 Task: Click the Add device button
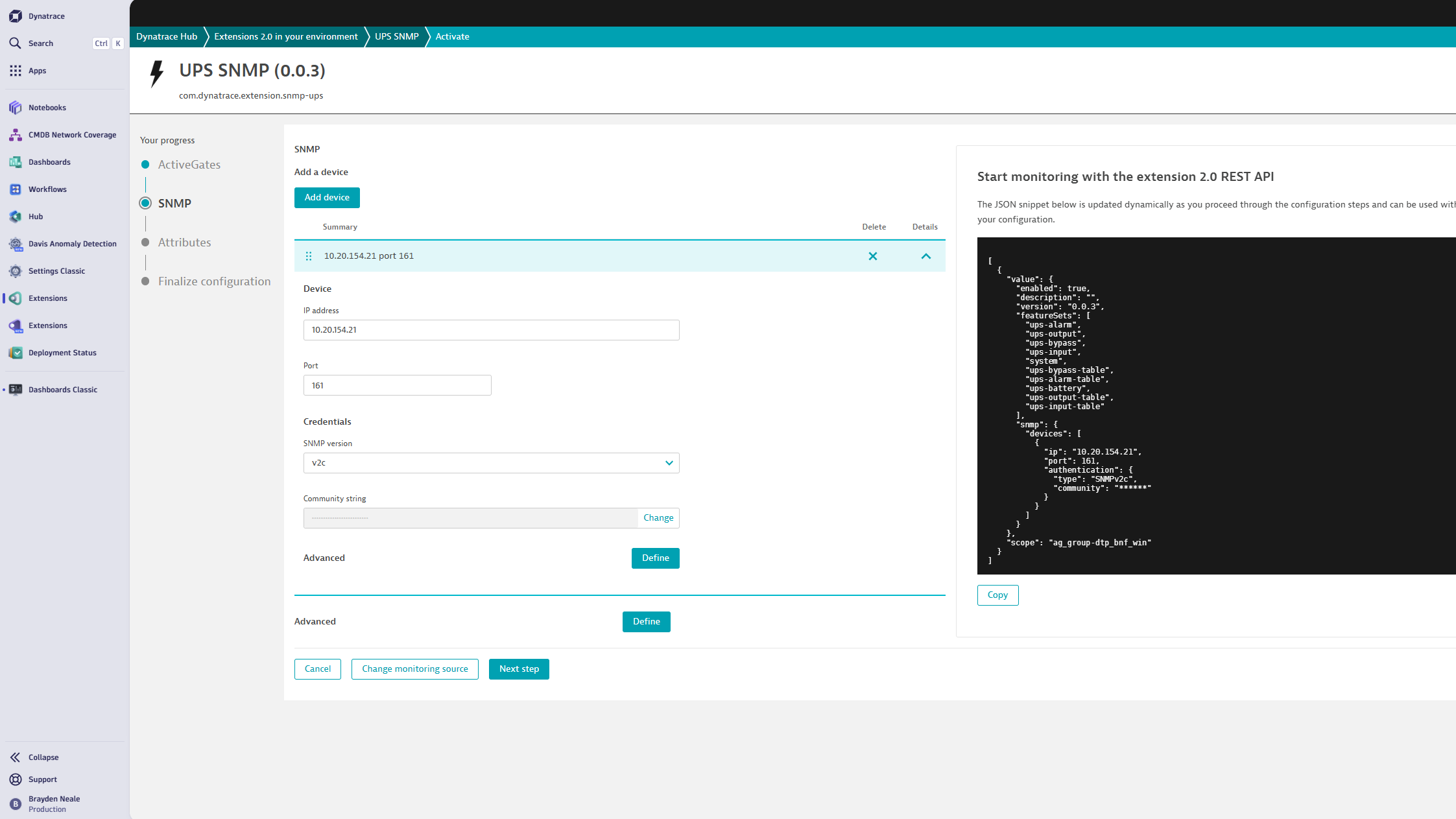pyautogui.click(x=327, y=198)
